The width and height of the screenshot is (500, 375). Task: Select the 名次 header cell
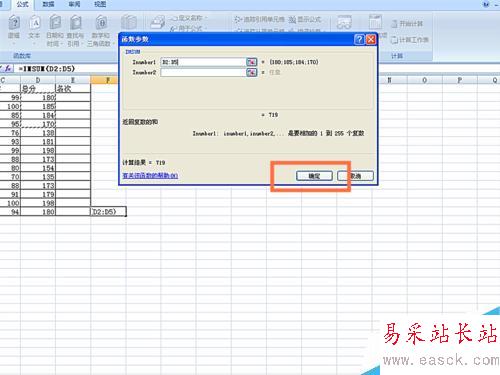[x=73, y=89]
